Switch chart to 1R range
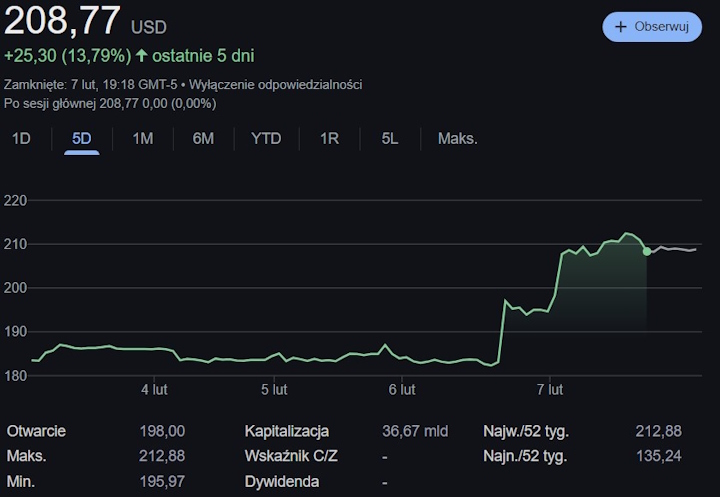Image resolution: width=720 pixels, height=497 pixels. point(329,139)
